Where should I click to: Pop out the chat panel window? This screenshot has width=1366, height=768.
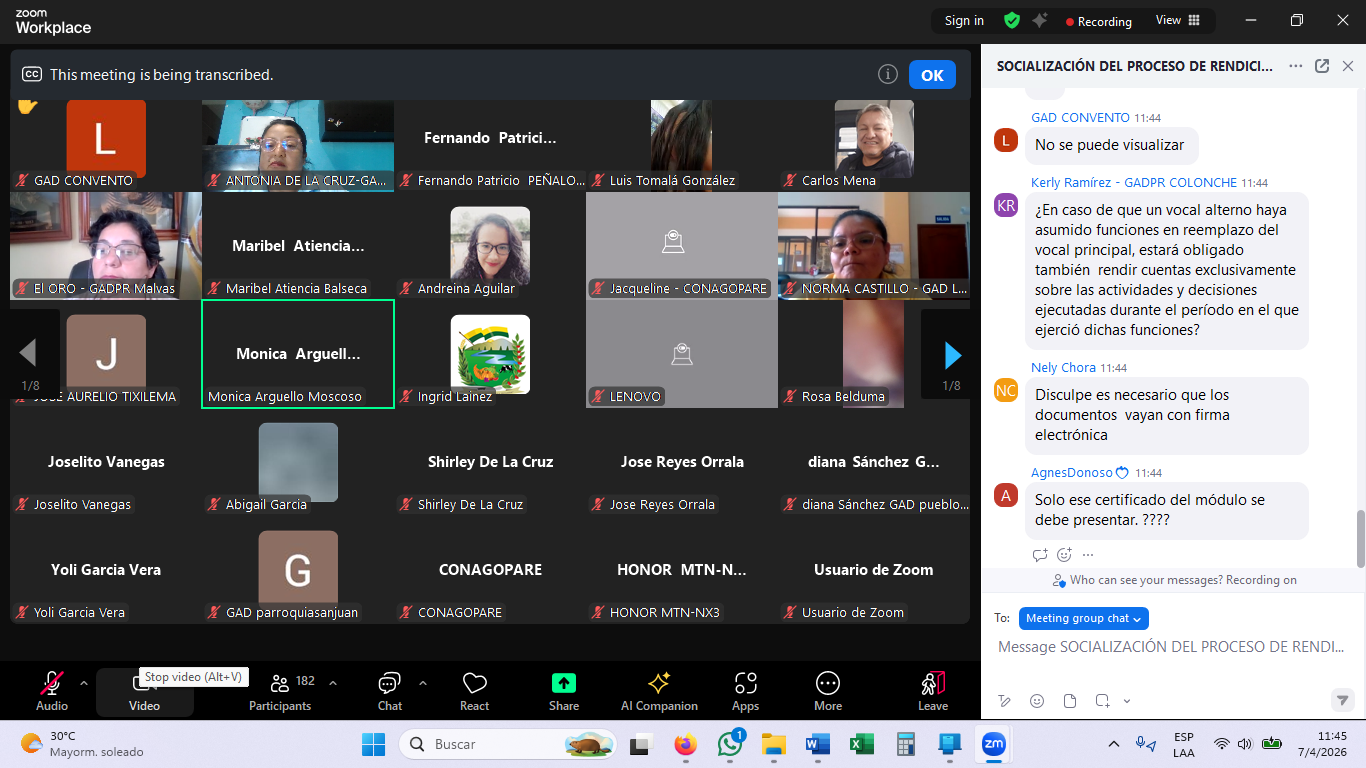[1322, 66]
